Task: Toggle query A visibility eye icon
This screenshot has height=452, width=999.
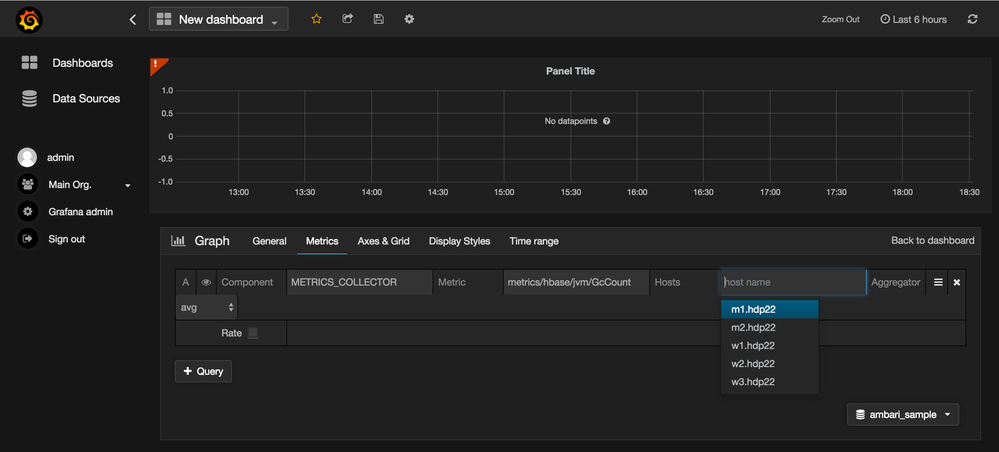Action: pos(206,283)
